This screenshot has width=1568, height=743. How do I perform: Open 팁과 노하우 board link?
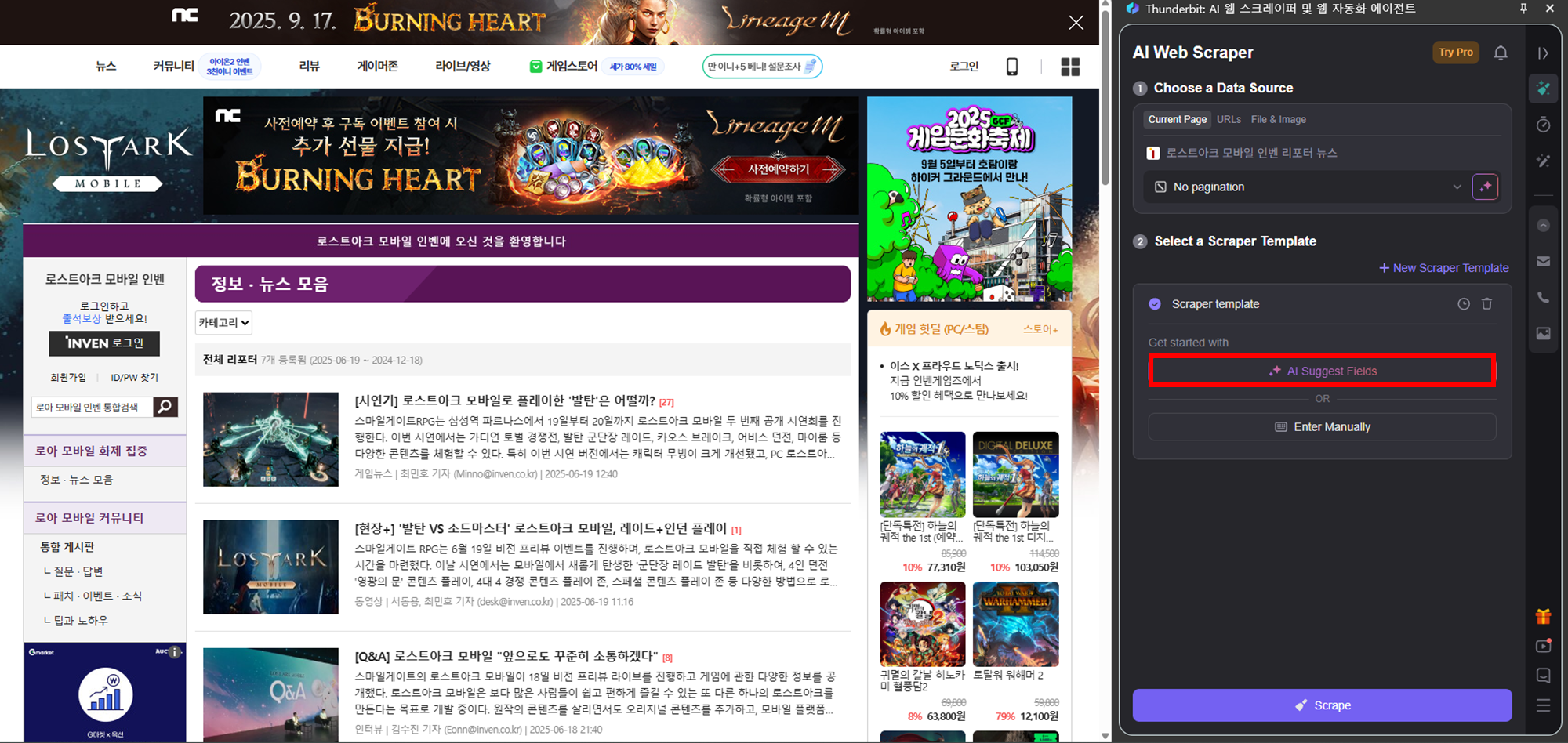[x=80, y=620]
